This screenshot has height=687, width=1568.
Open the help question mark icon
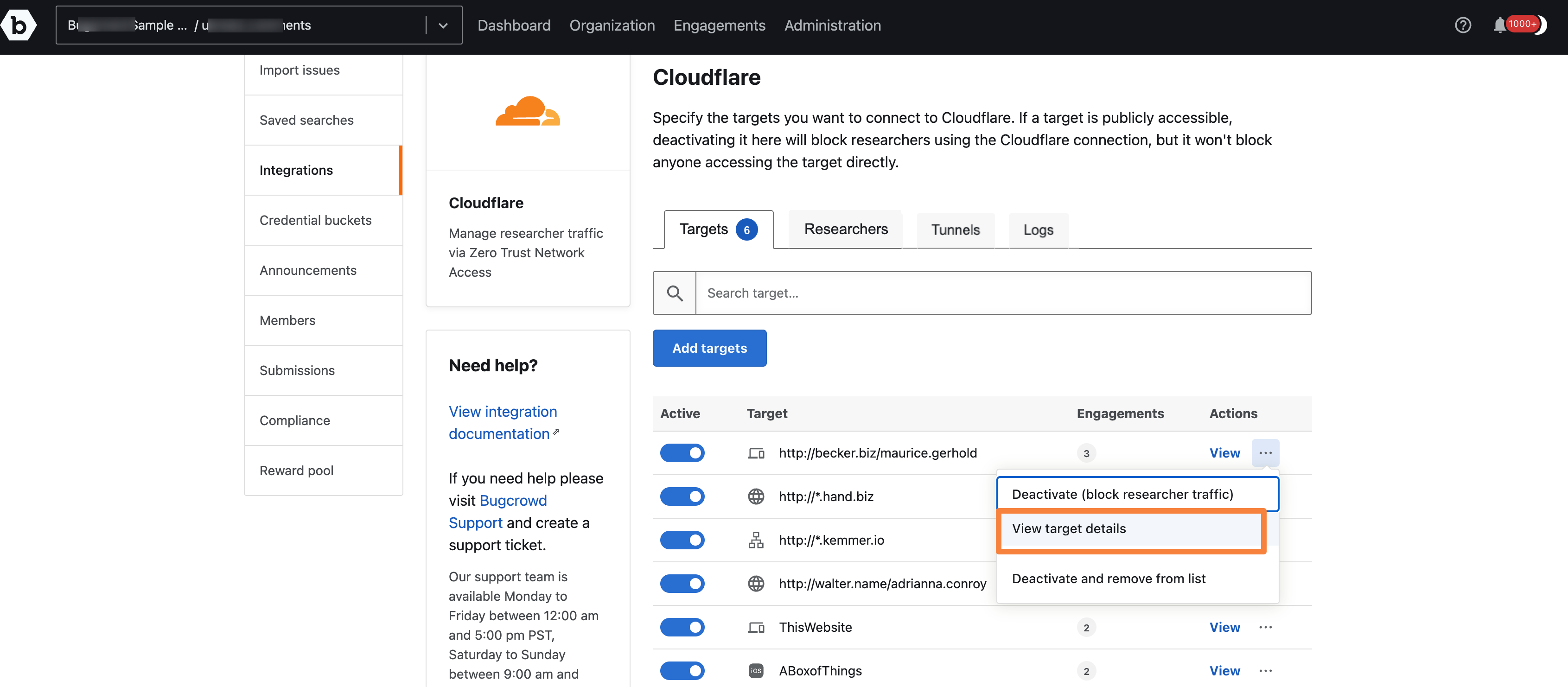point(1463,25)
